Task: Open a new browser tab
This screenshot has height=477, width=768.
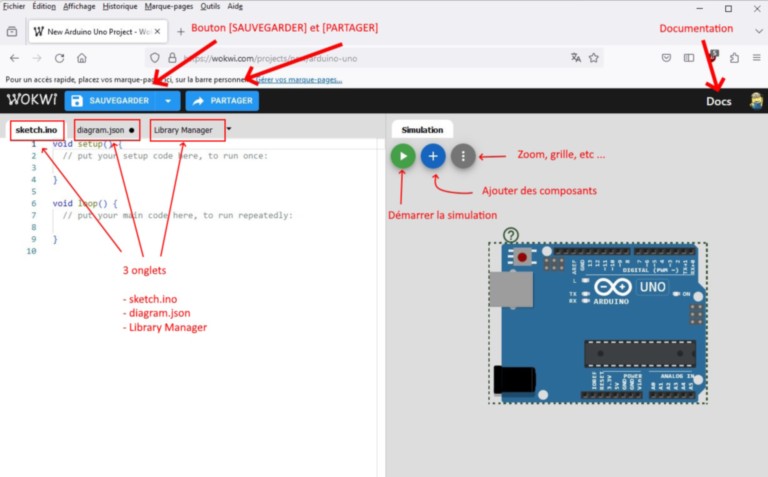Action: (x=181, y=31)
